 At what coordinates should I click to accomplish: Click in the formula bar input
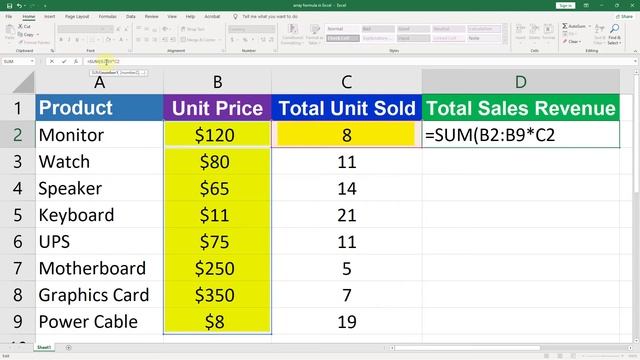[359, 61]
